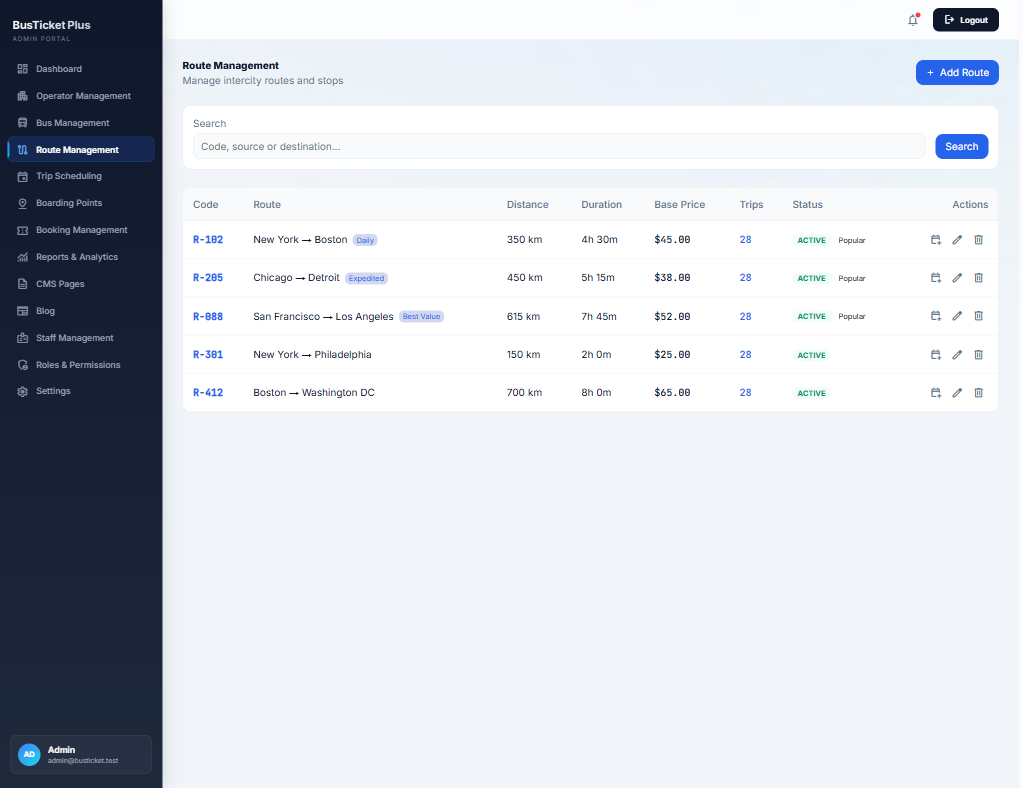Edit route R-088 with the pencil icon
This screenshot has width=1022, height=788.
(957, 316)
